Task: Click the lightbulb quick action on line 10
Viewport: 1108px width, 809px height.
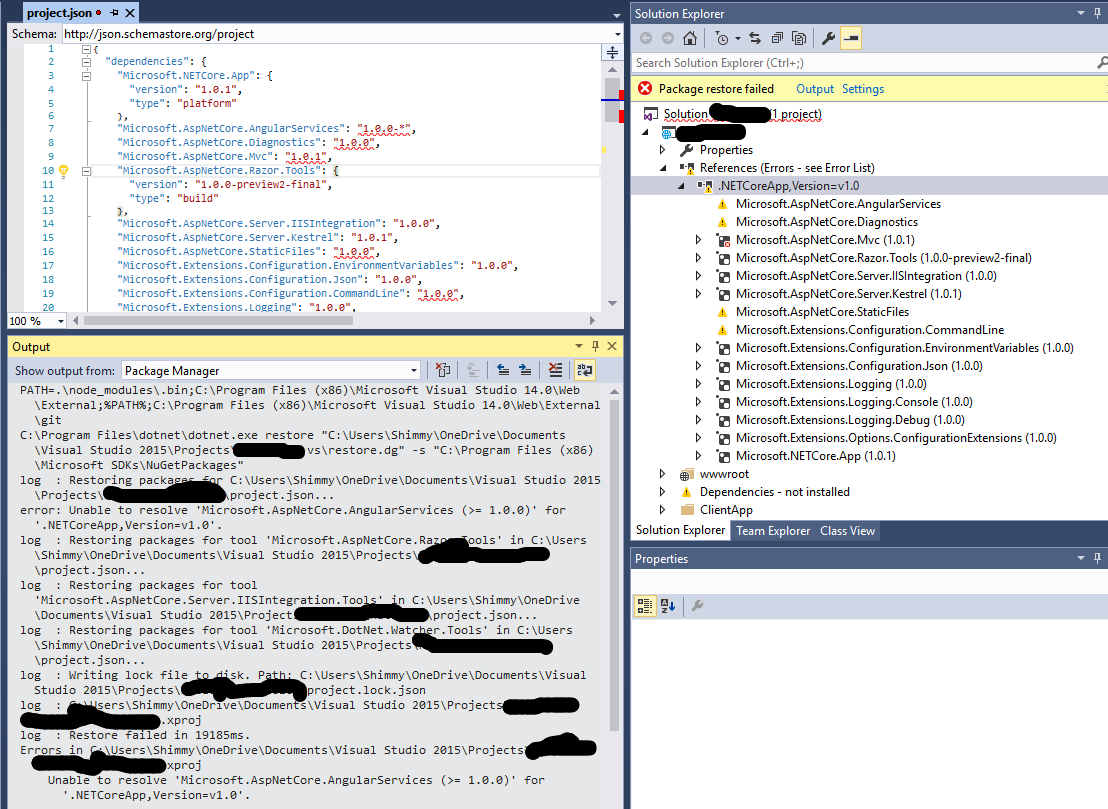Action: (x=63, y=170)
